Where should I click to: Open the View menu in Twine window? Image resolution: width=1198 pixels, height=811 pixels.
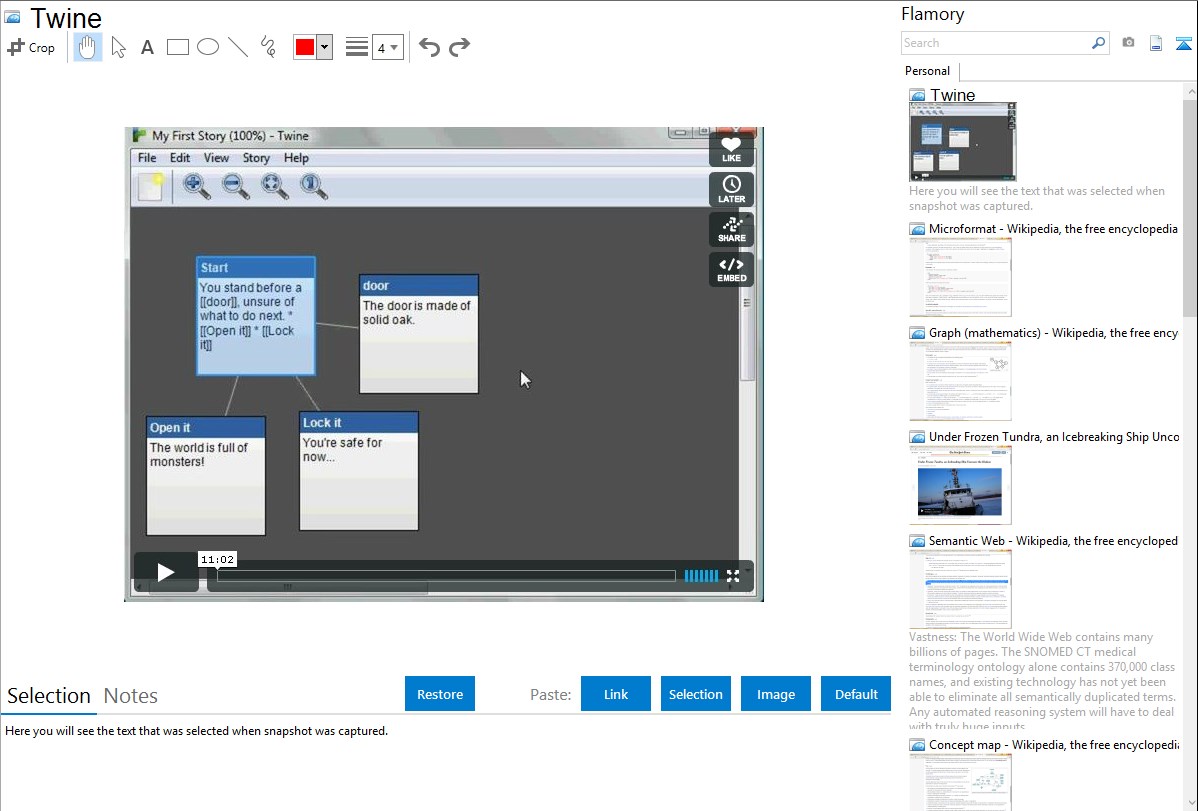(216, 158)
